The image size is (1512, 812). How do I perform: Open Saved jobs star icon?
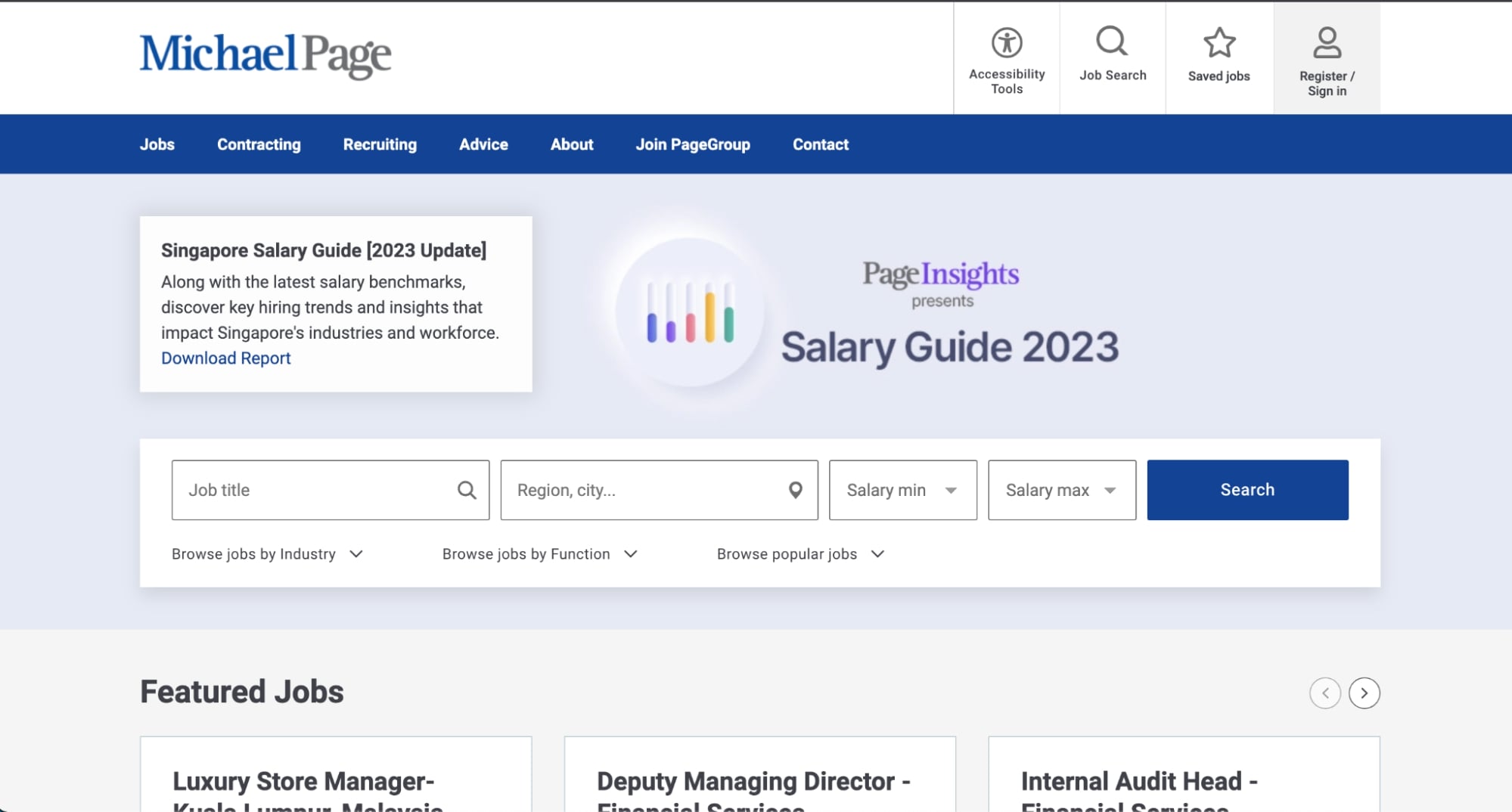(x=1219, y=43)
